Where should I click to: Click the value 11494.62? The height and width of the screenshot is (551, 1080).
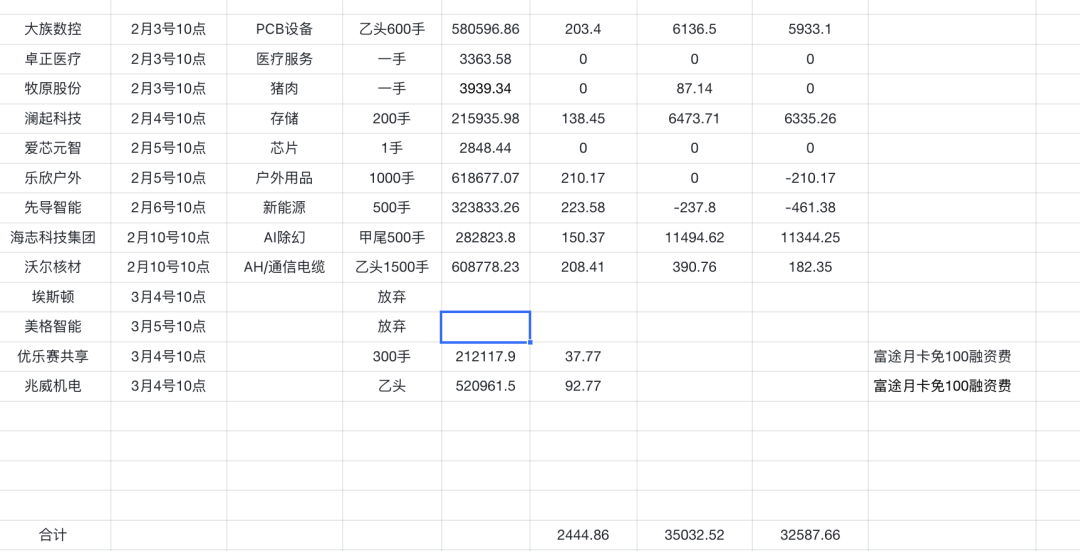[694, 238]
